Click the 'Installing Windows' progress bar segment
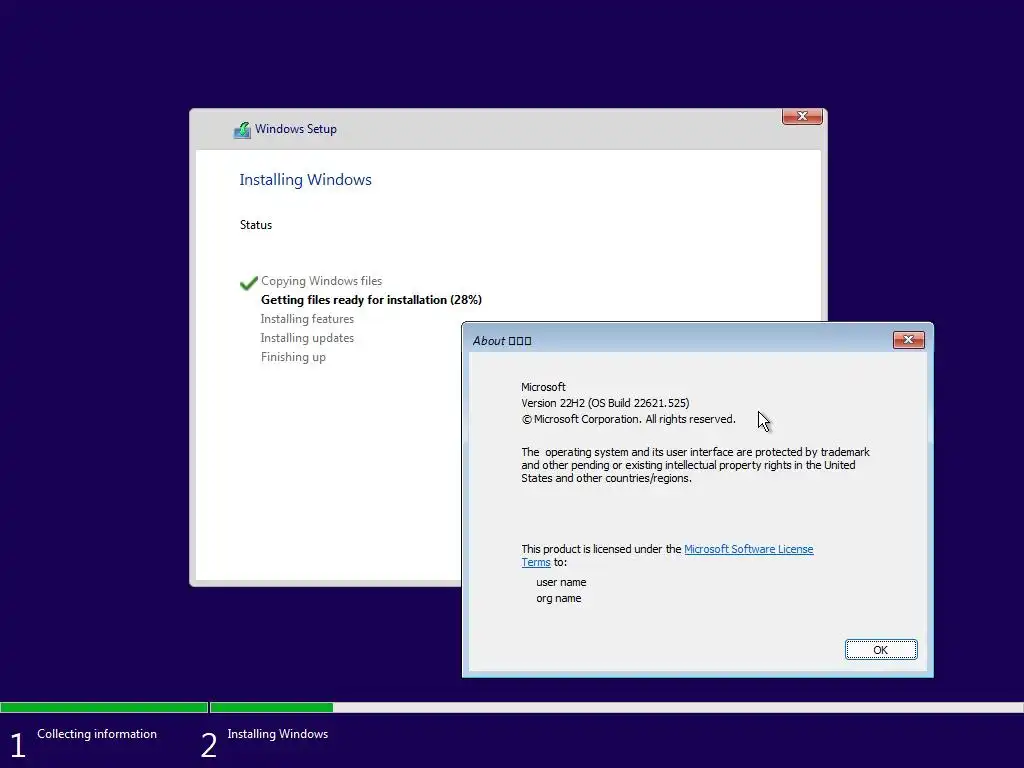Screen dimensions: 1024x768 [616, 707]
